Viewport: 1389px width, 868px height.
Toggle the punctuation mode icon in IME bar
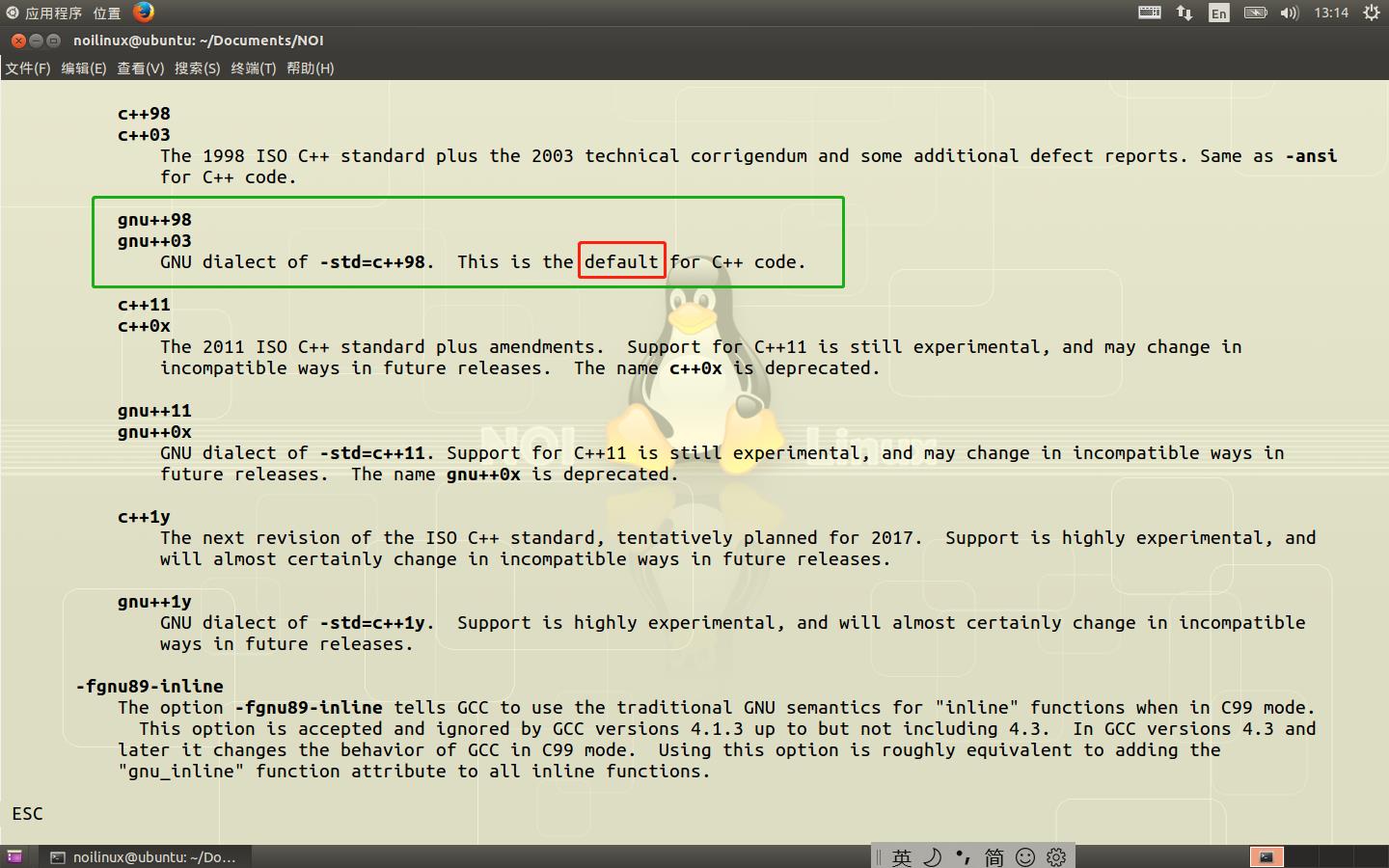[964, 856]
